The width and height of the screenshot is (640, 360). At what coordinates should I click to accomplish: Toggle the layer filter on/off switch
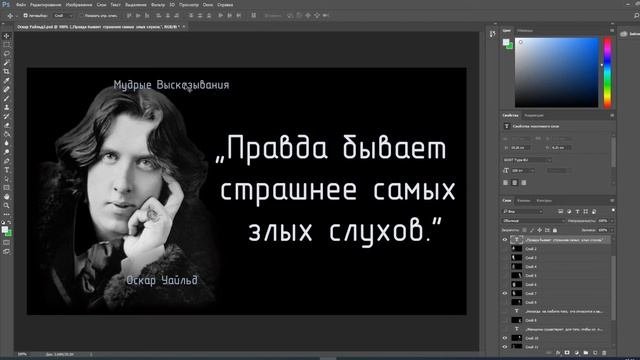(613, 210)
